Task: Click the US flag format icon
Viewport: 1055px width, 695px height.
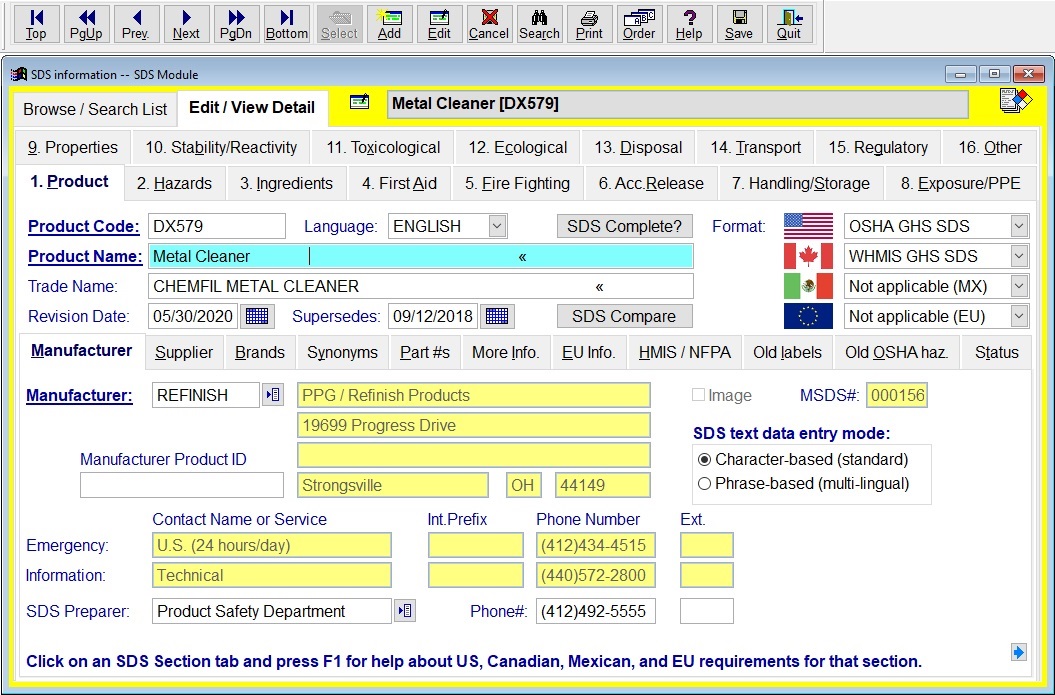Action: (808, 226)
